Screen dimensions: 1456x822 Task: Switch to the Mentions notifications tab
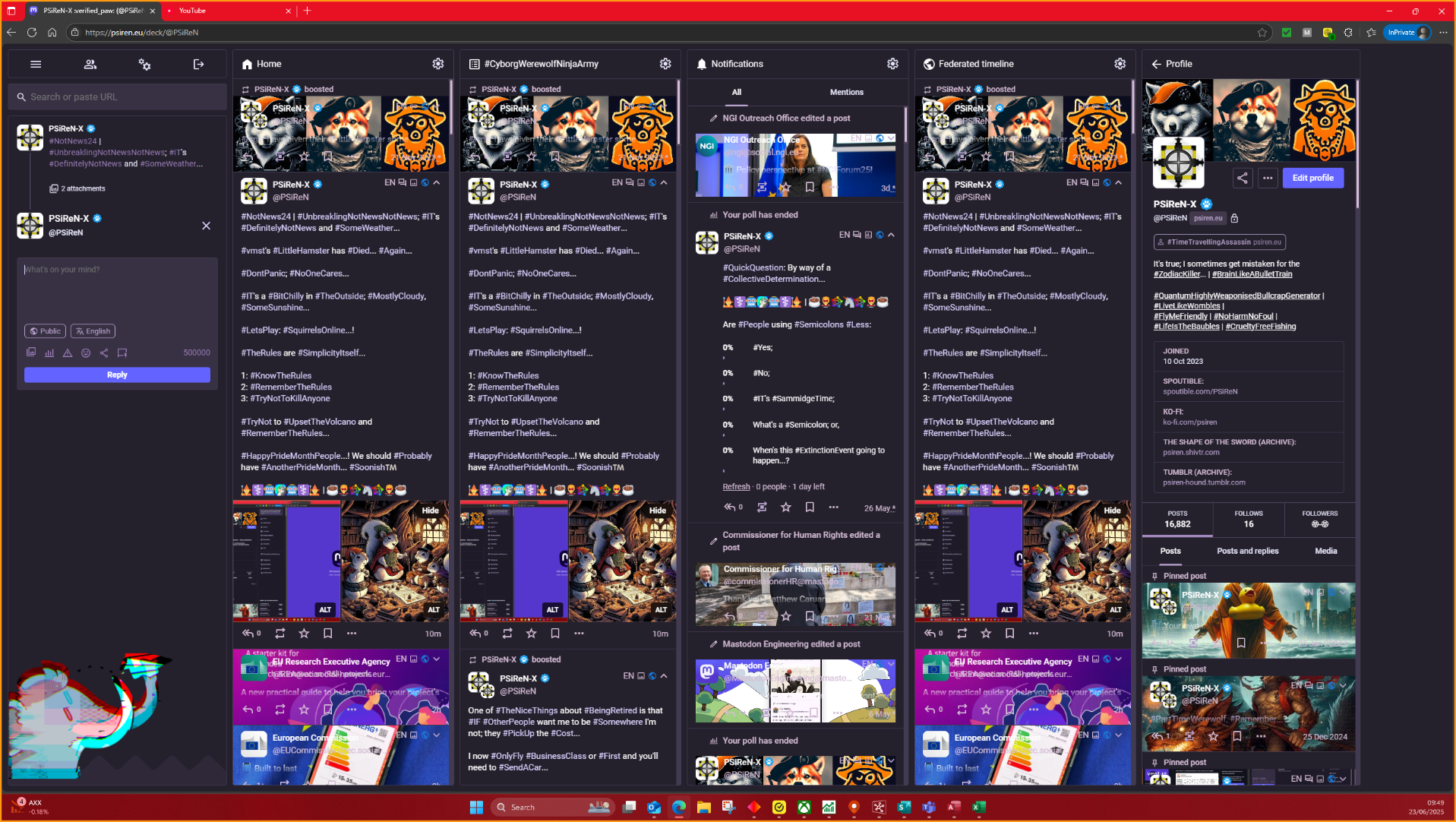click(x=846, y=92)
